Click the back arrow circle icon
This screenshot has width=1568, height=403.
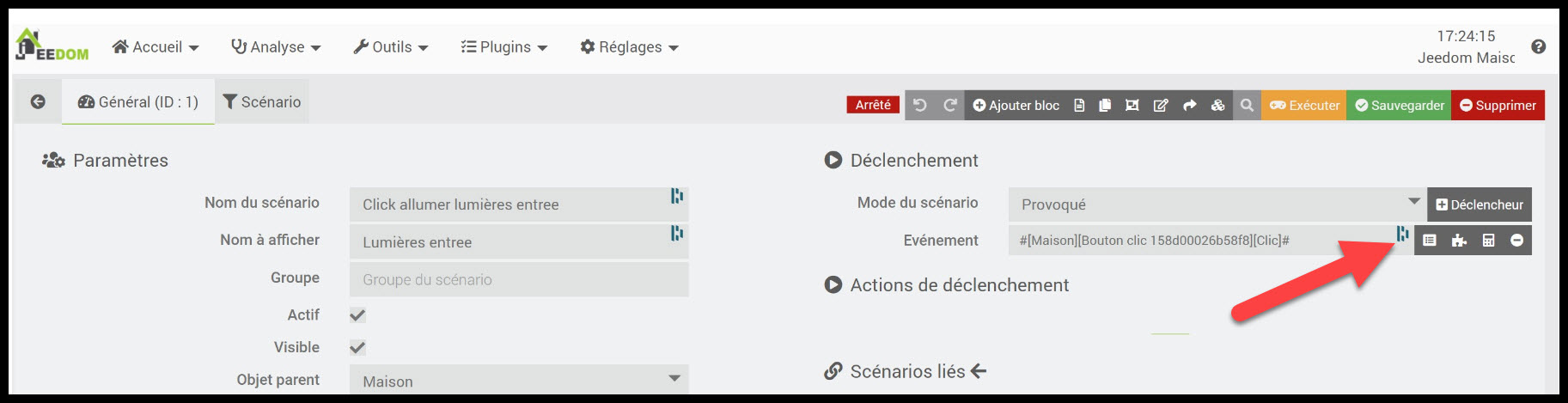point(38,101)
